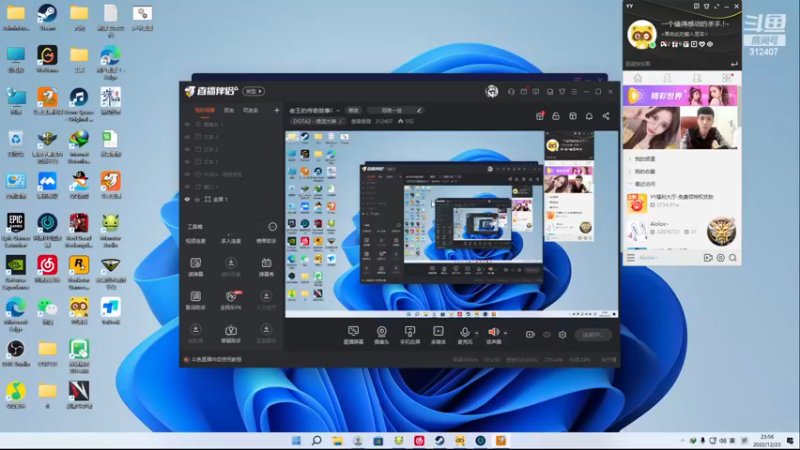Open the 全民乐PK tool

pyautogui.click(x=231, y=301)
